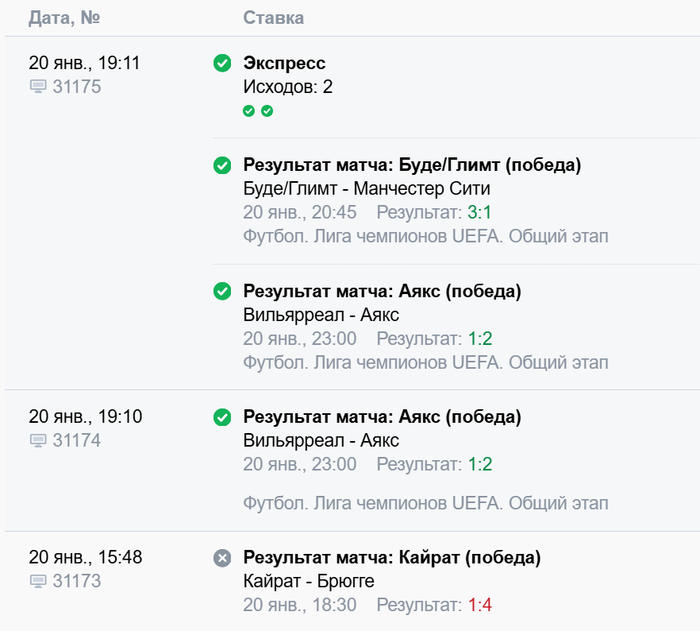700x631 pixels.
Task: Click the second small check under Исходов: 2
Action: coord(267,111)
